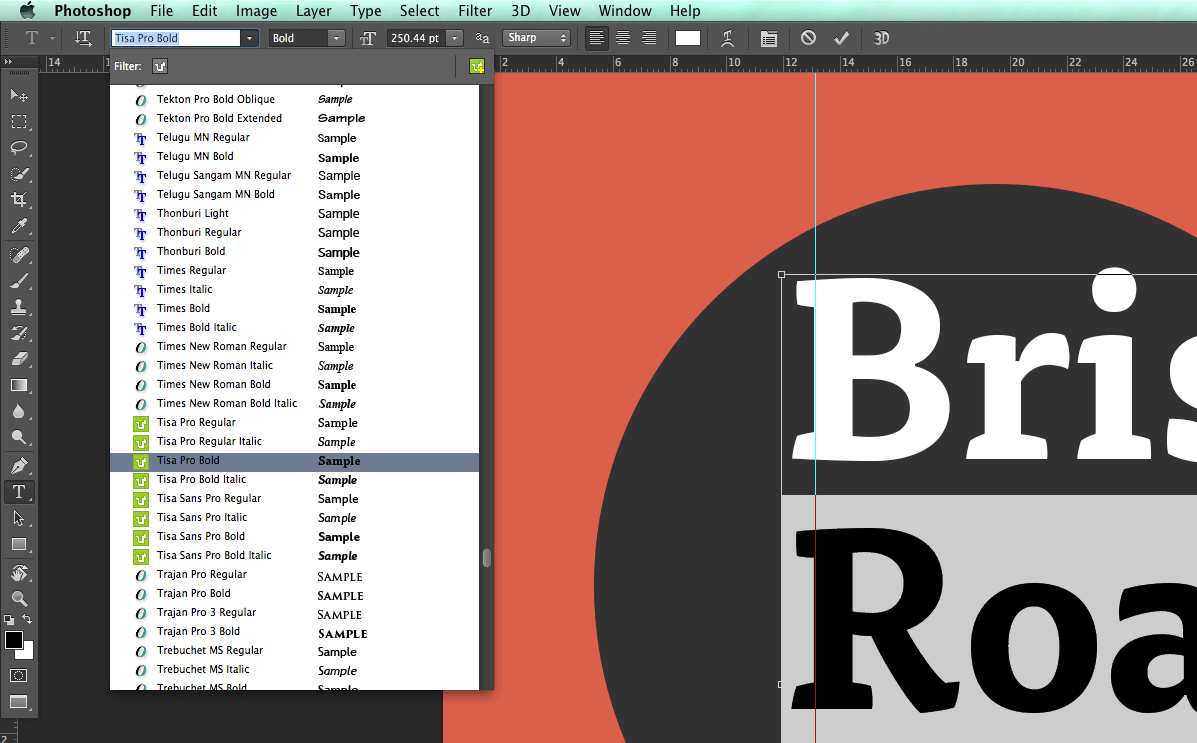This screenshot has height=743, width=1197.
Task: Open the Layer menu
Action: (314, 11)
